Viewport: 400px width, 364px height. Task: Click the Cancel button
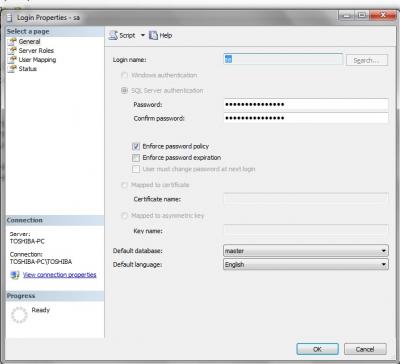click(365, 349)
